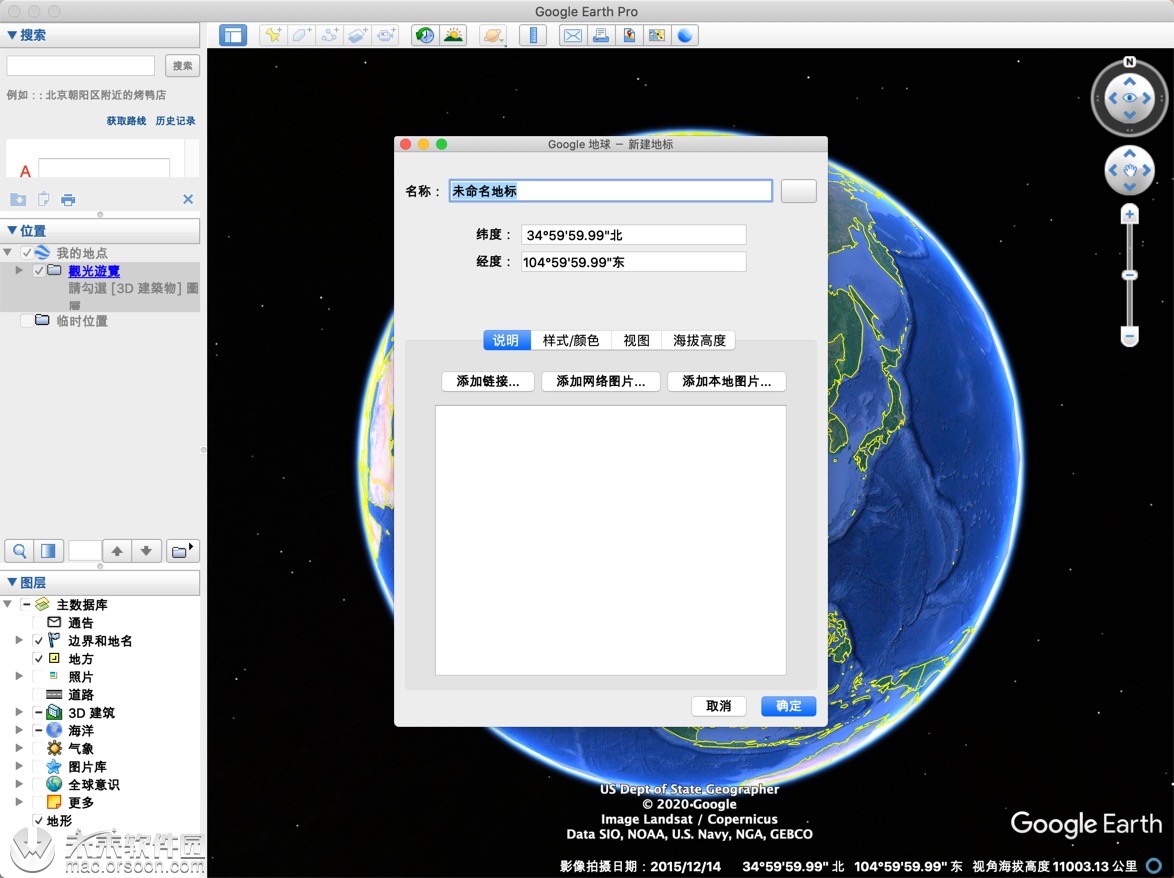
Task: Click 添加本地图片 button
Action: pyautogui.click(x=726, y=381)
